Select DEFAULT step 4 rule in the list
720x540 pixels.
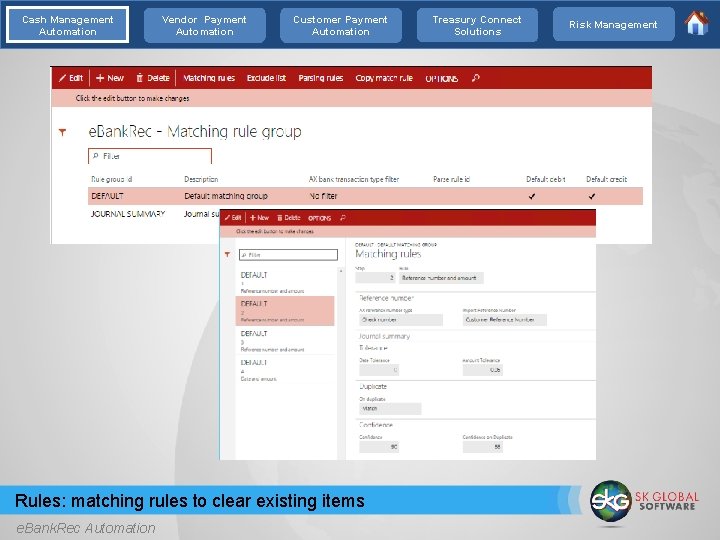coord(285,371)
